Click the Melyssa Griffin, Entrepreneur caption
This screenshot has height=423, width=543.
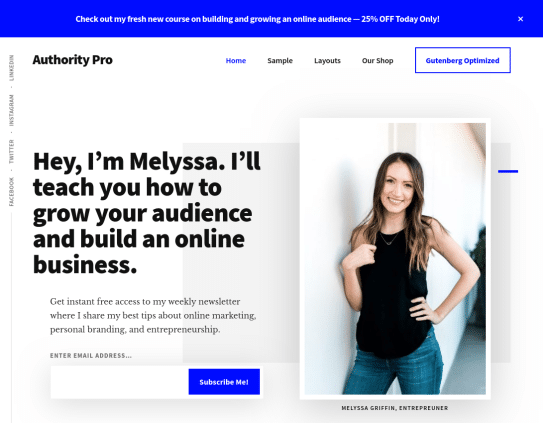point(395,408)
